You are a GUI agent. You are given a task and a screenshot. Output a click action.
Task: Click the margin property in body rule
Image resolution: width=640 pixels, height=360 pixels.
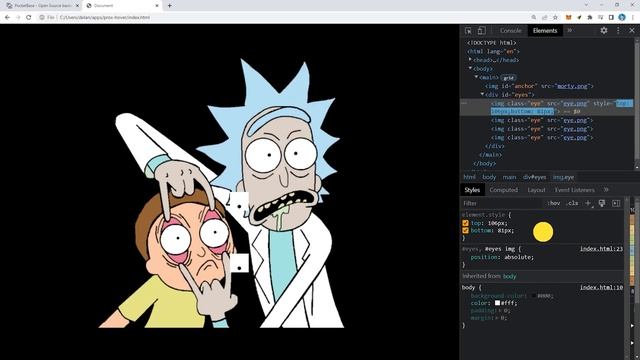click(481, 318)
